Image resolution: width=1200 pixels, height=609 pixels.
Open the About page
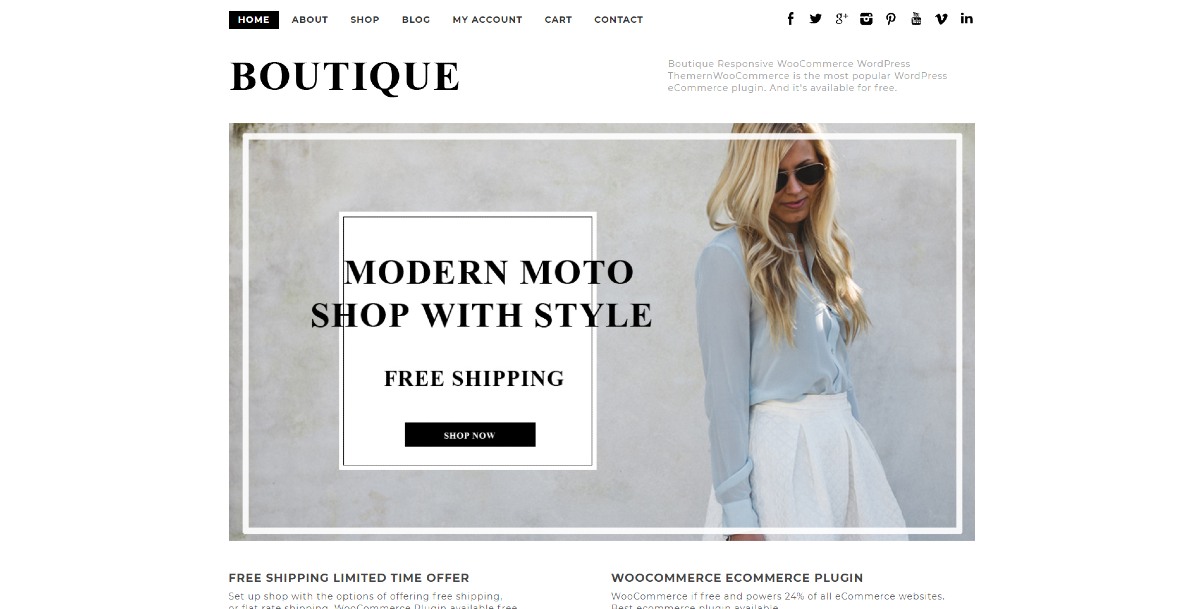(x=310, y=20)
